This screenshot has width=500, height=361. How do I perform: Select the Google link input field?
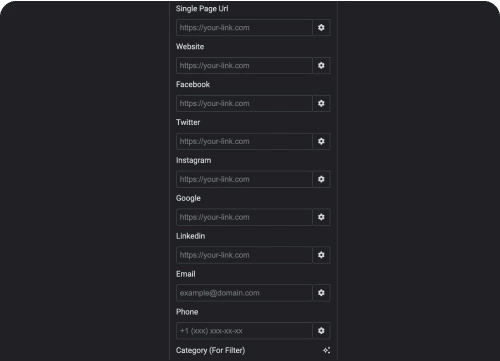tap(244, 217)
